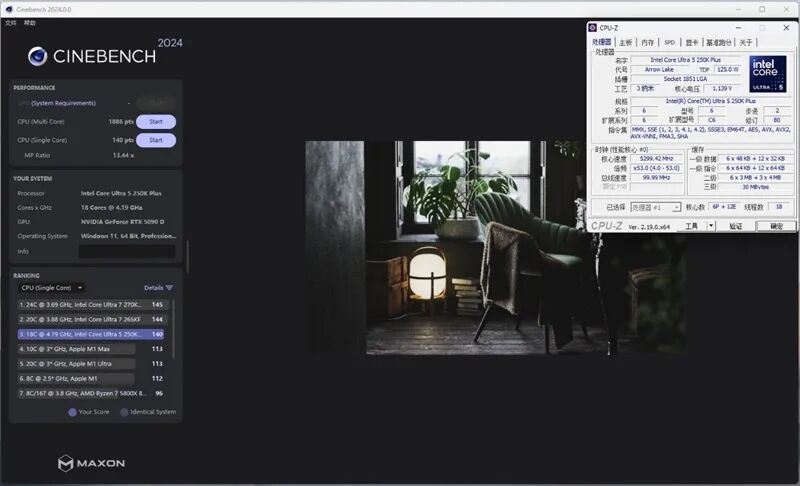Click the Your Score legend dot
The image size is (800, 486).
tap(72, 411)
